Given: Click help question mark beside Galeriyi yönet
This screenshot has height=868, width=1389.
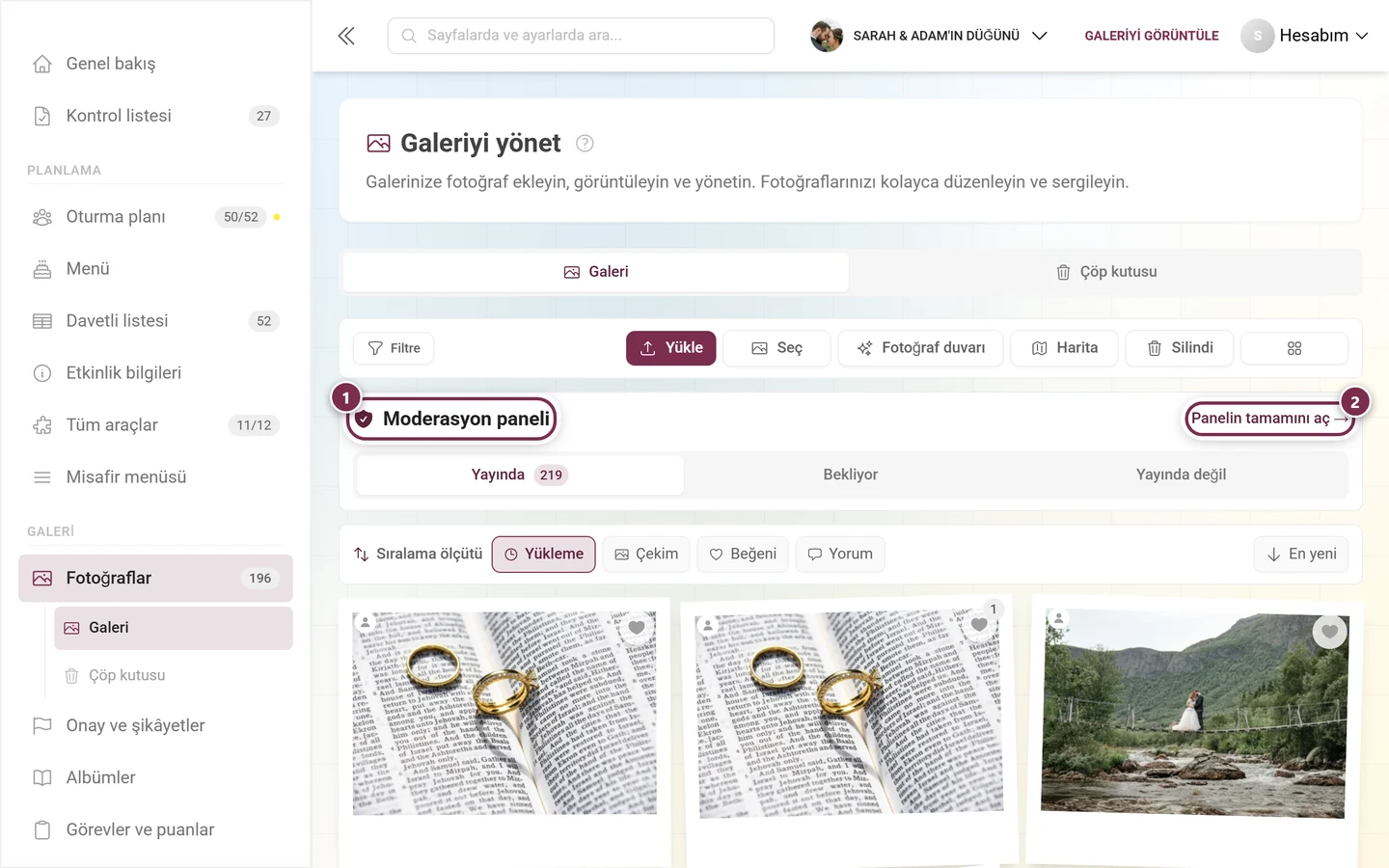Looking at the screenshot, I should (x=585, y=143).
